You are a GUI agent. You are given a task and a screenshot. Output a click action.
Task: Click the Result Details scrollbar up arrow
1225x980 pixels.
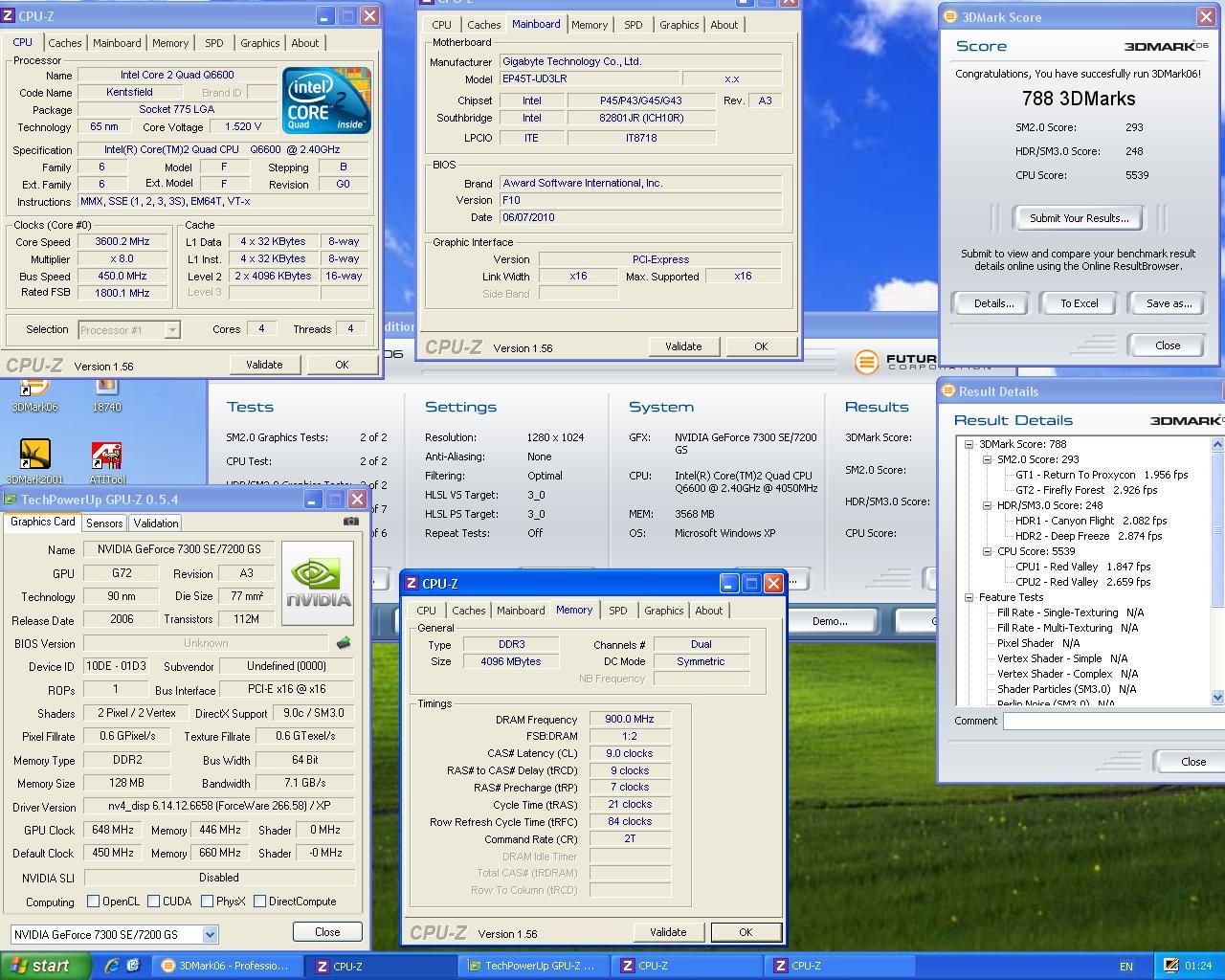[1217, 445]
